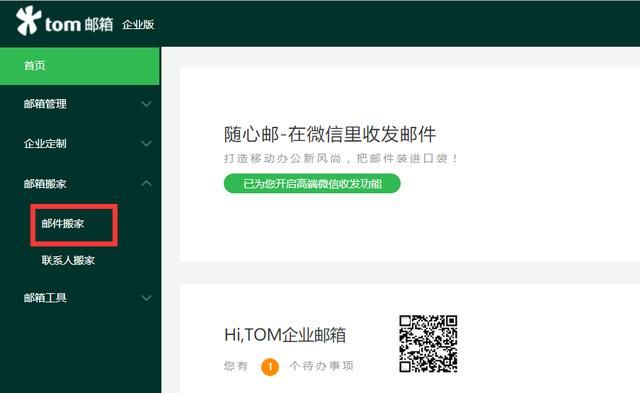Open the 邮箱管理 menu section
The image size is (640, 393).
(45, 104)
